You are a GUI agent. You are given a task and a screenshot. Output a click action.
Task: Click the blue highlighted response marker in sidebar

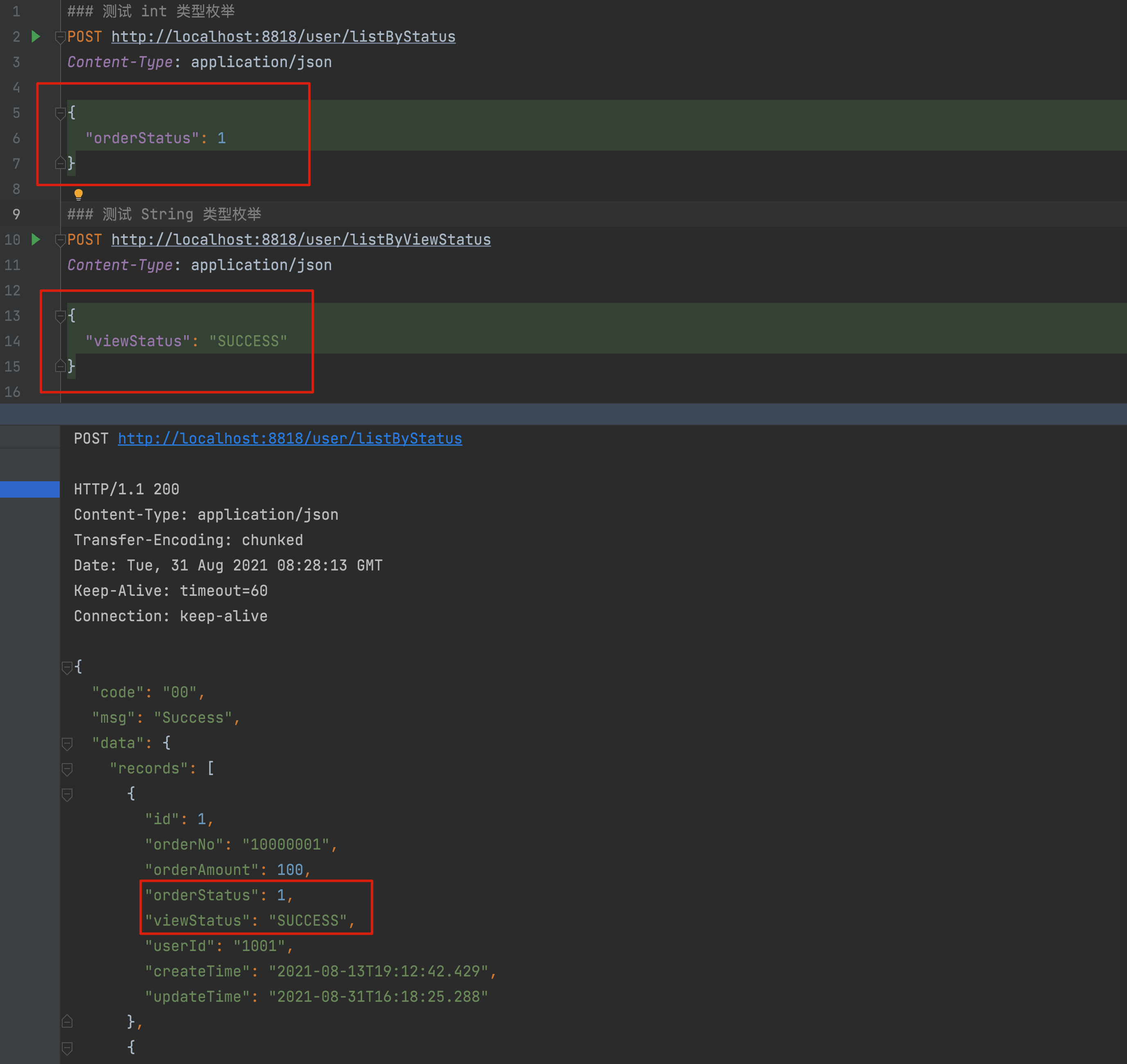coord(29,489)
